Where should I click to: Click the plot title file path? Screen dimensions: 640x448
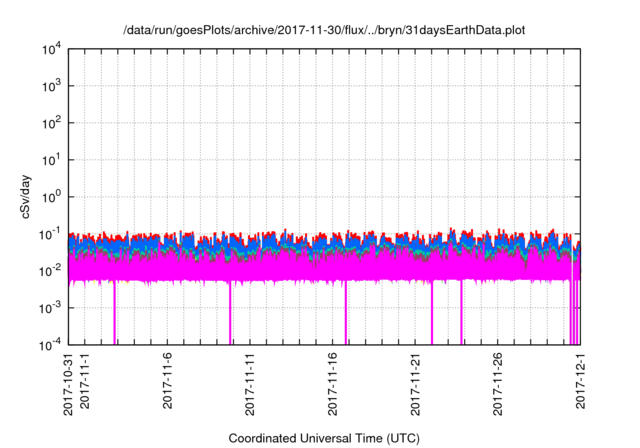pos(324,30)
